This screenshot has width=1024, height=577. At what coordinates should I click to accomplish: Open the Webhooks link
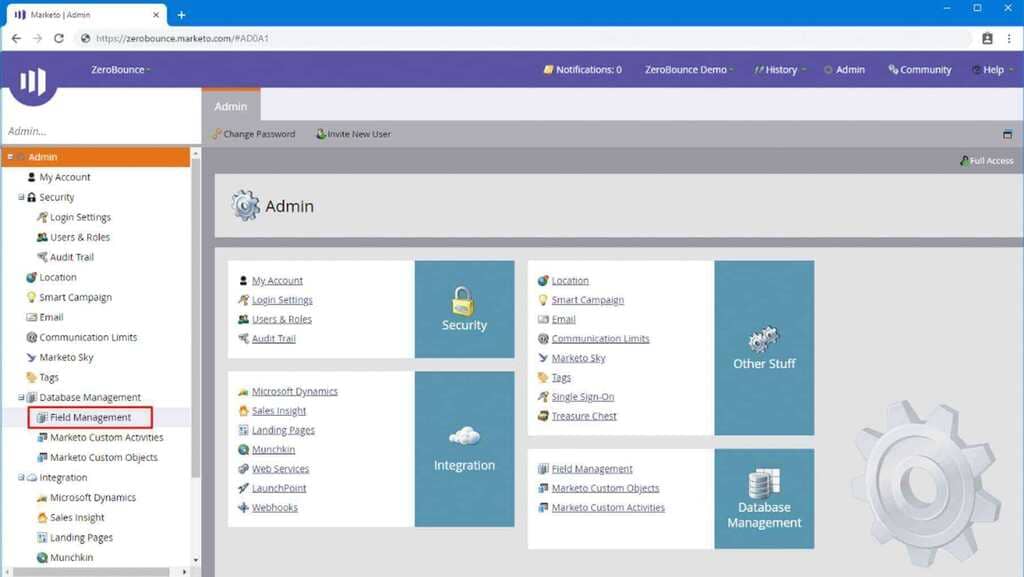tap(275, 507)
